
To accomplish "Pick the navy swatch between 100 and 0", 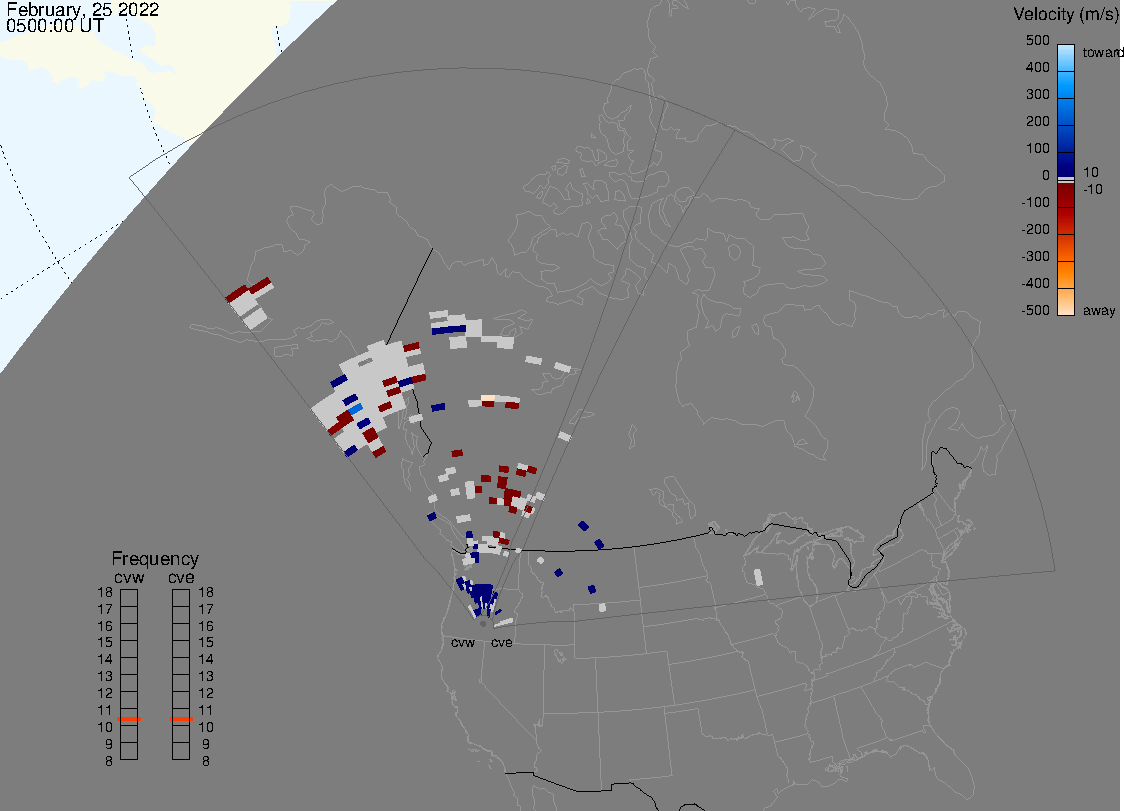I will click(1066, 164).
